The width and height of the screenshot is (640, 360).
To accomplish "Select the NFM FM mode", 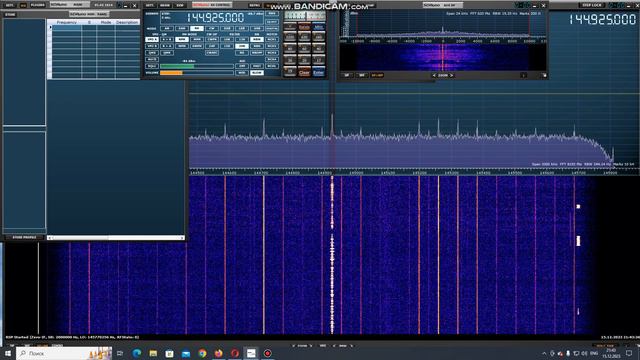I will (182, 40).
